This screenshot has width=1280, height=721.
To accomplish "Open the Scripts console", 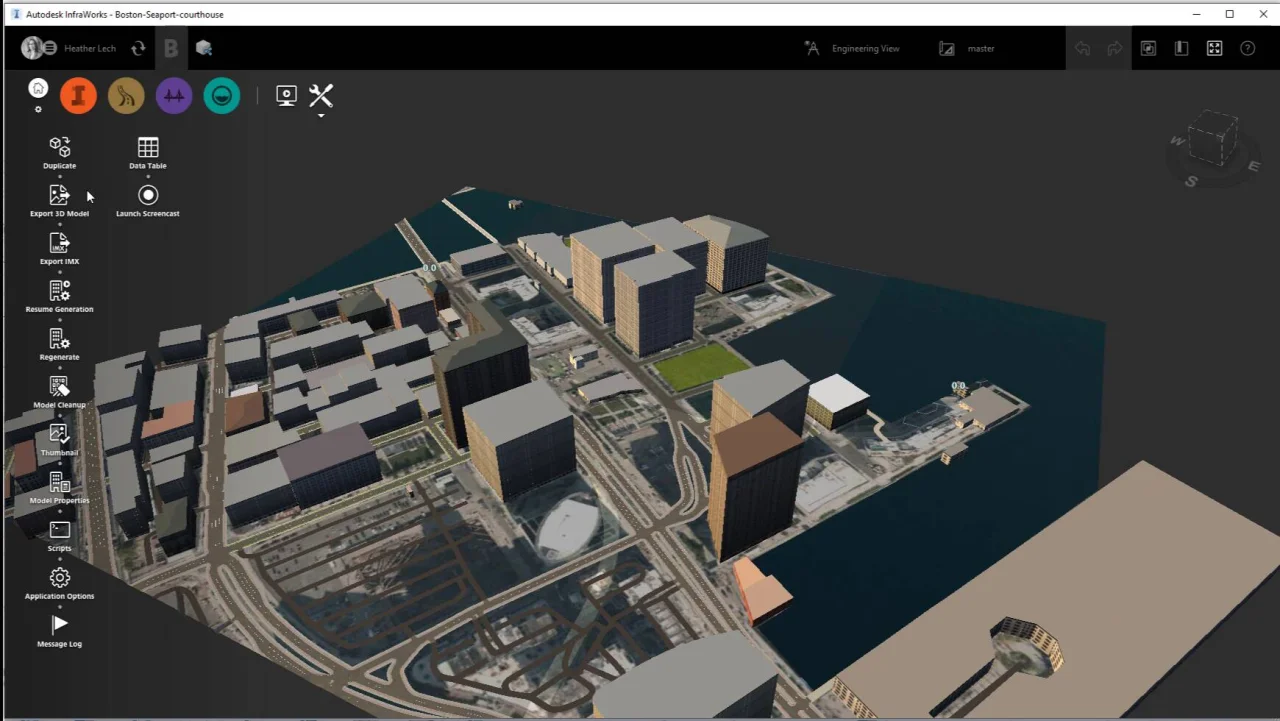I will [59, 531].
